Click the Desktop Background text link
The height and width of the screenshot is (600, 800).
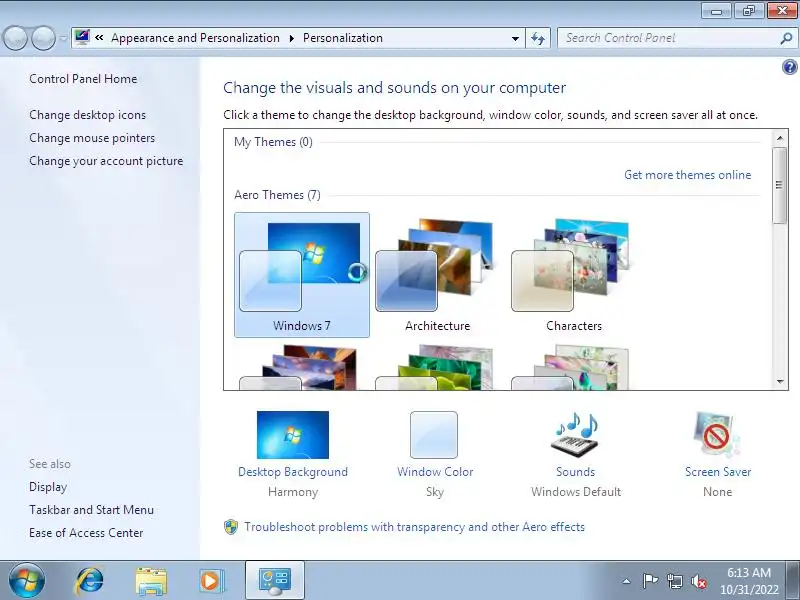pyautogui.click(x=293, y=472)
